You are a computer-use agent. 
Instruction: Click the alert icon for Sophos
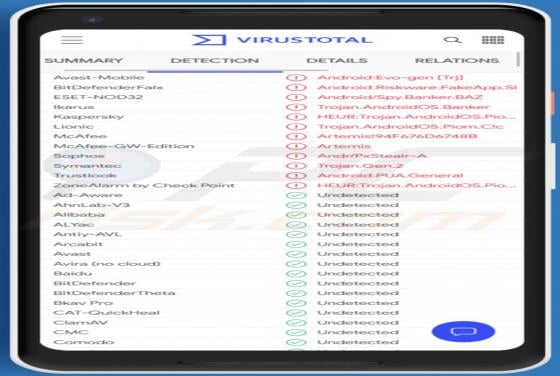[x=296, y=156]
